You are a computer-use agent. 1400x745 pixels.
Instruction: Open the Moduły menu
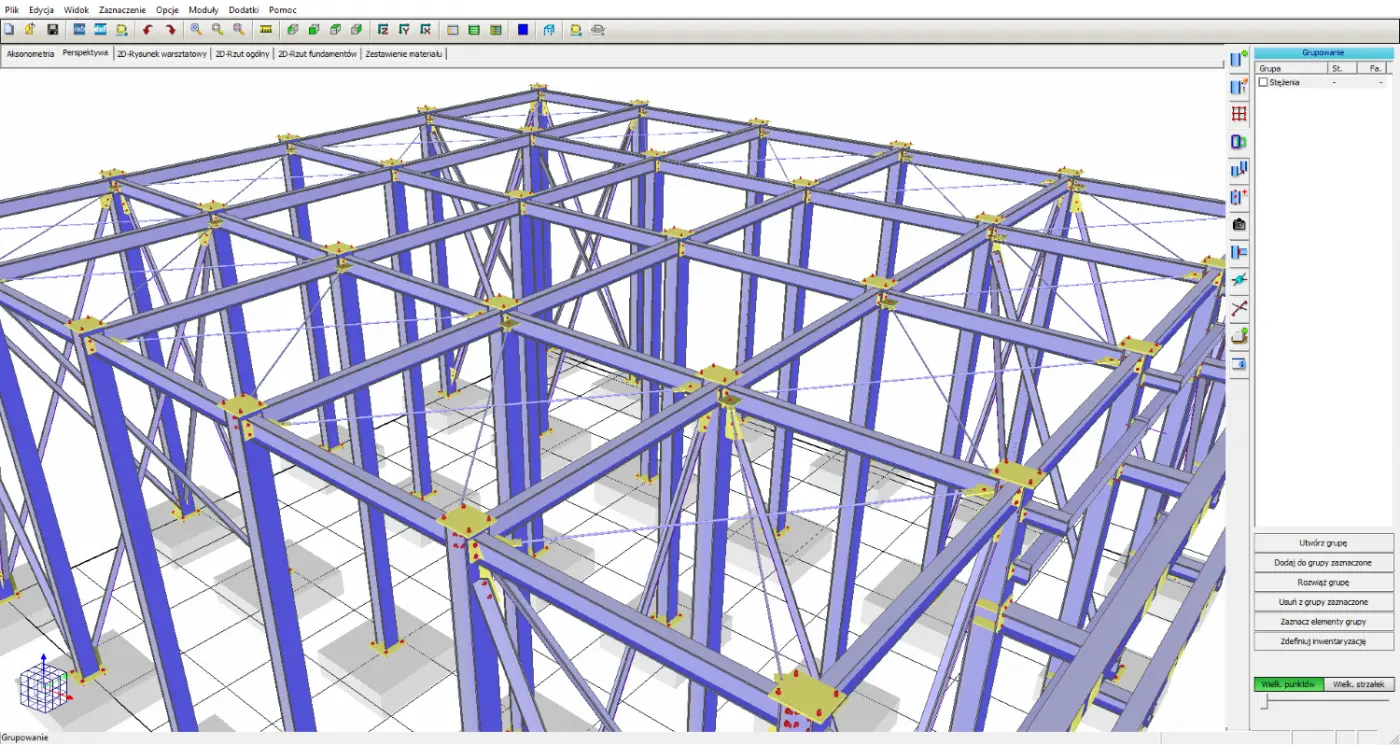(203, 9)
